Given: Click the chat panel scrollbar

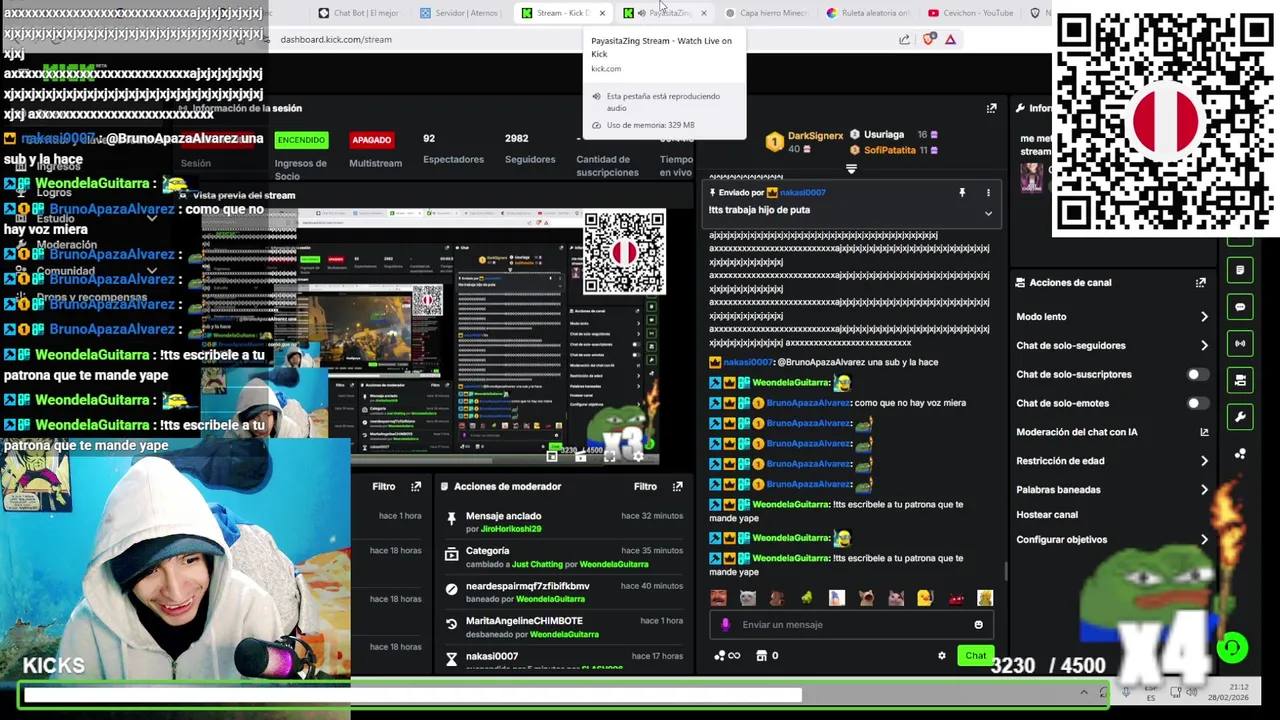Looking at the screenshot, I should pos(1005,572).
